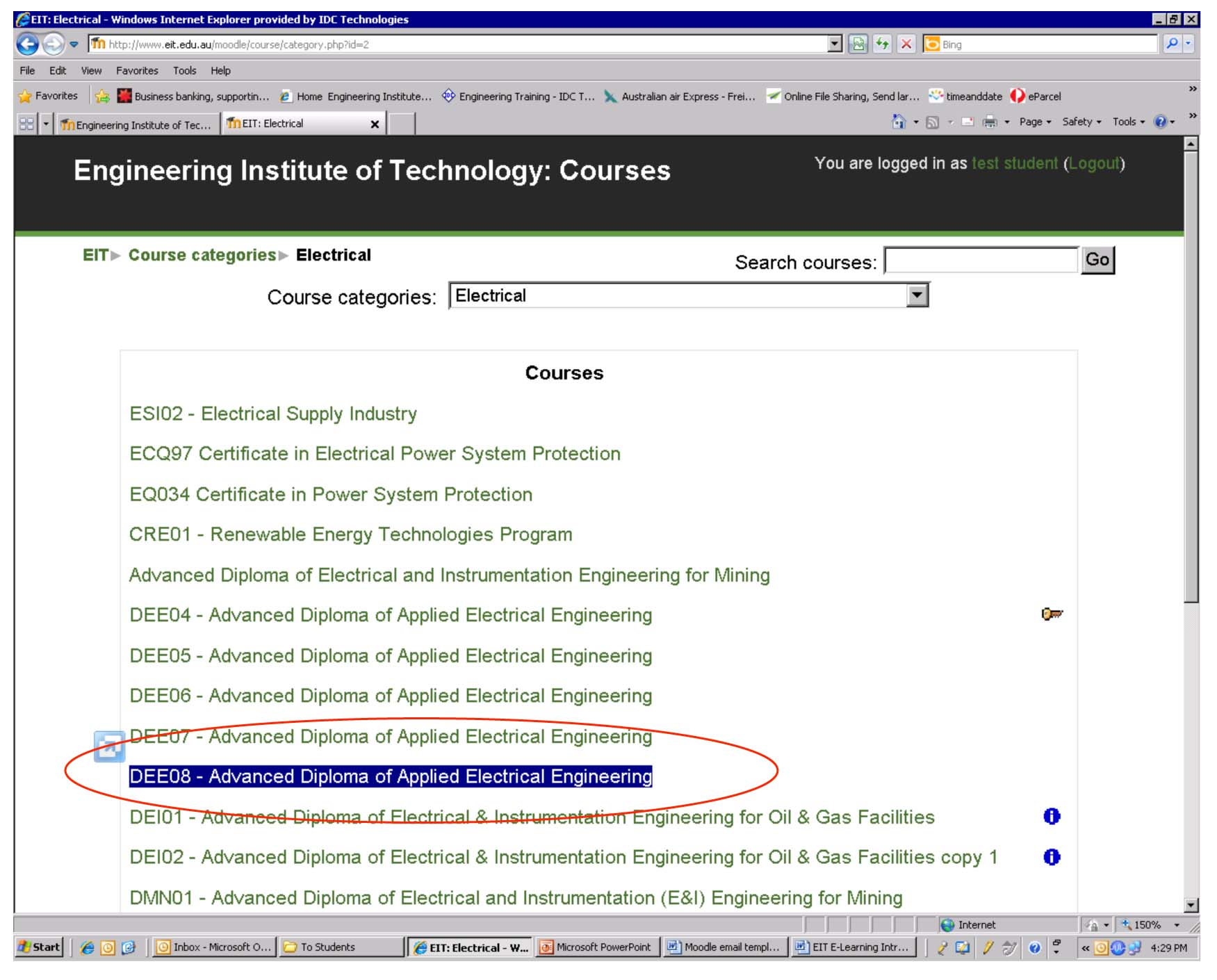Viewport: 1217px width, 980px height.
Task: Close the EIT: Electrical tab
Action: 375,124
